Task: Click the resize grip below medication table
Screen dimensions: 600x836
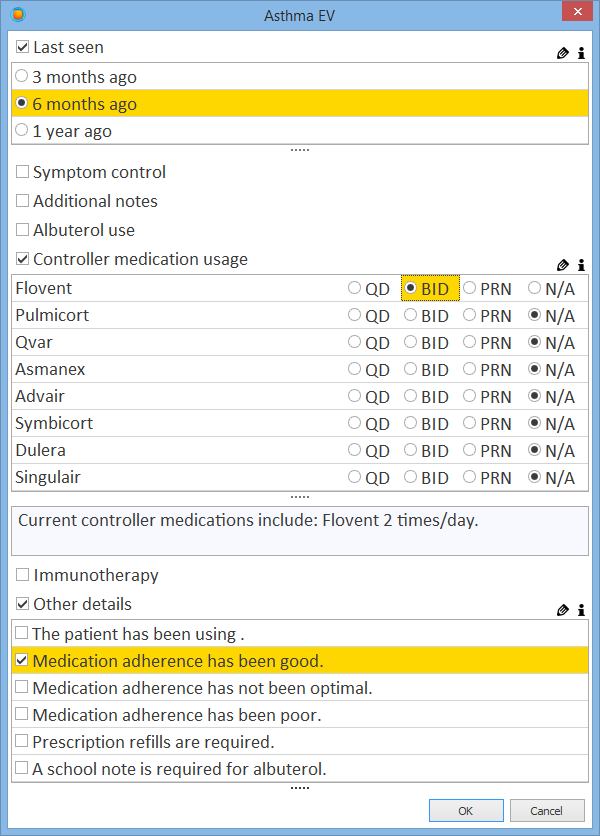Action: click(300, 497)
